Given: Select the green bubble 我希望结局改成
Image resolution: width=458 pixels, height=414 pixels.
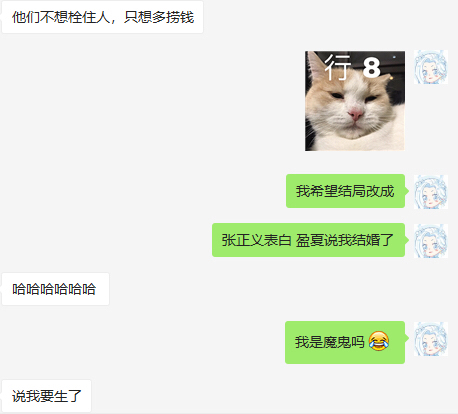Looking at the screenshot, I should tap(345, 191).
